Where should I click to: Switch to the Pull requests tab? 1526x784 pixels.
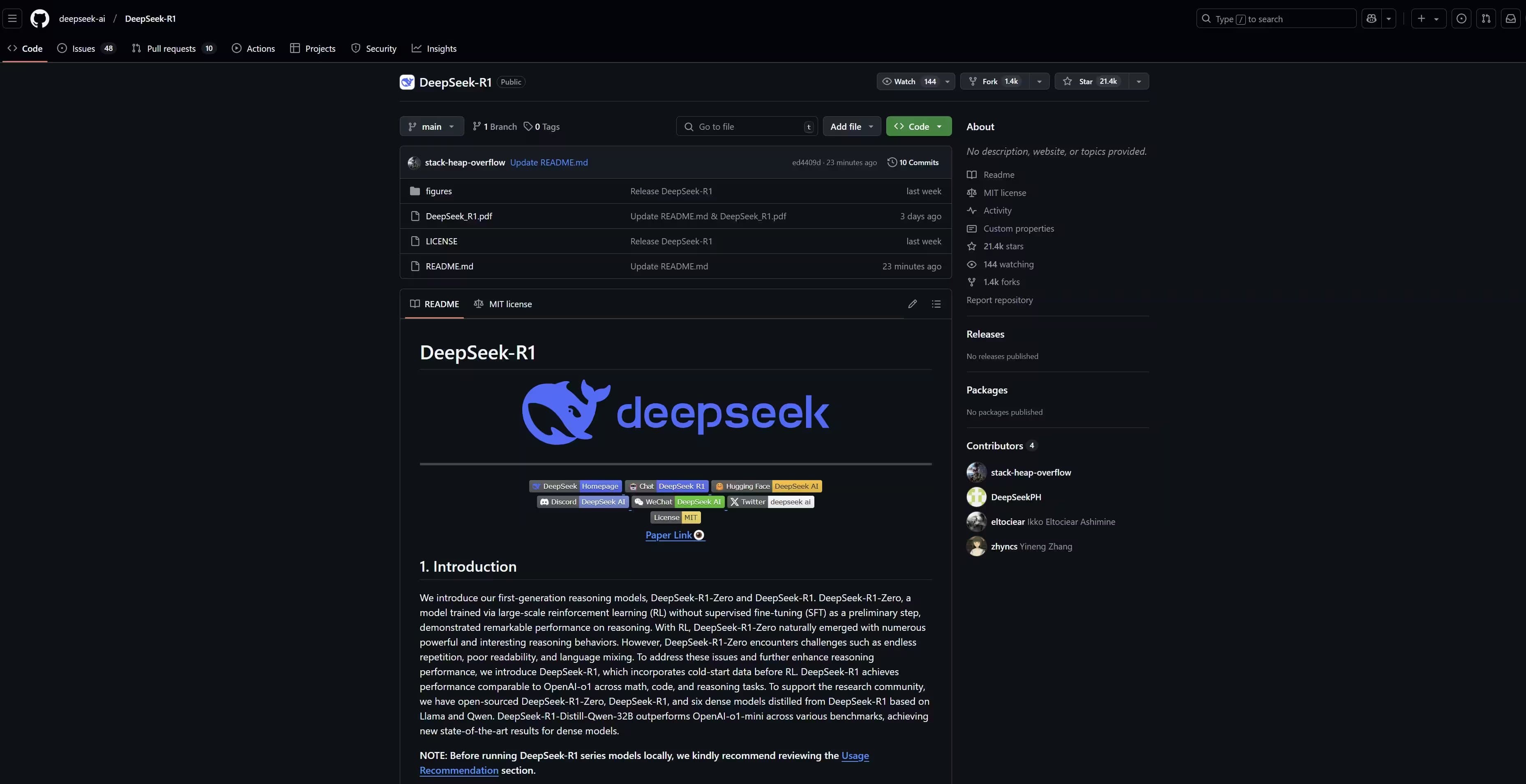173,48
